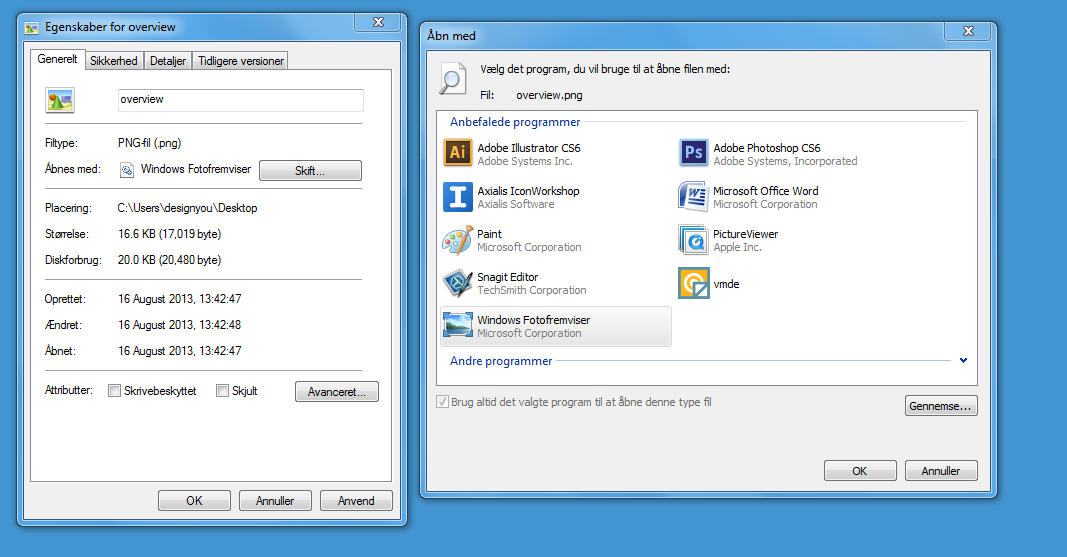This screenshot has width=1067, height=557.
Task: Choose the Windows Fotofremviser icon in list
Action: pos(457,326)
